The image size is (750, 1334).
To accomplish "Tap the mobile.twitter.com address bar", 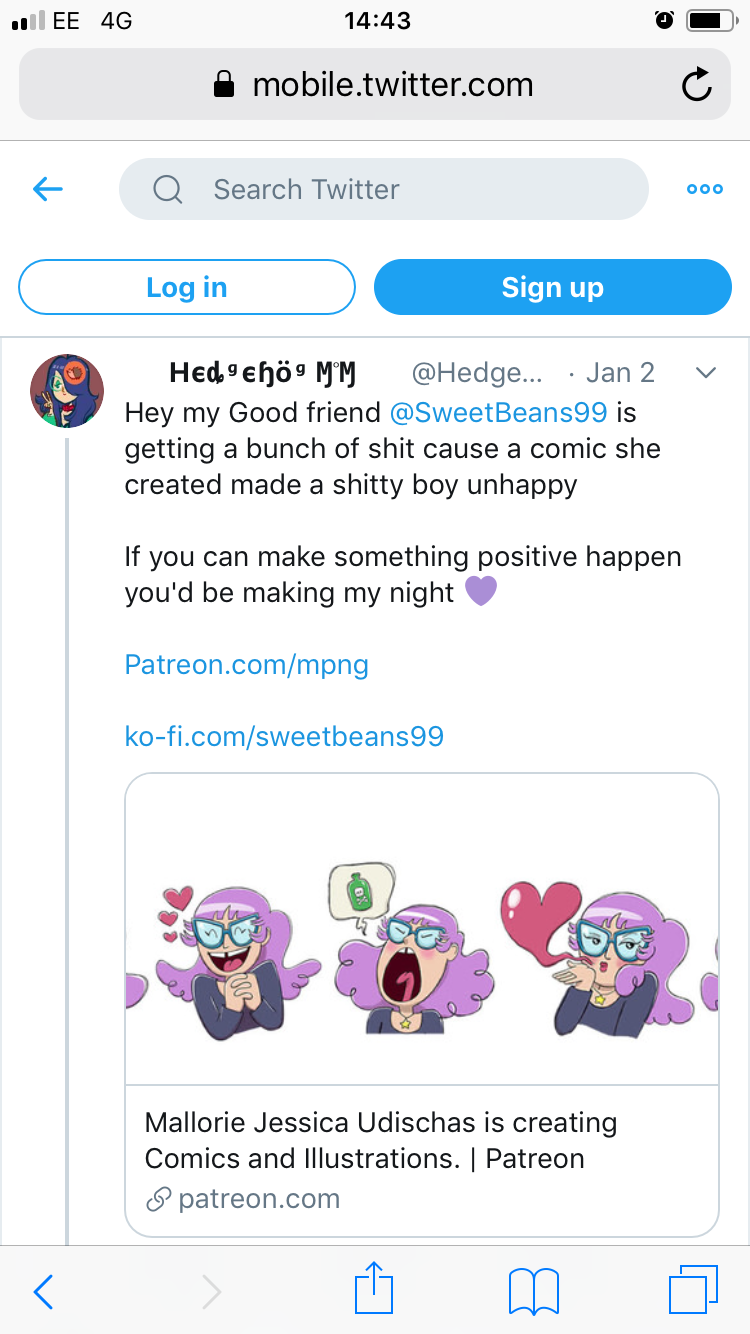I will (375, 85).
